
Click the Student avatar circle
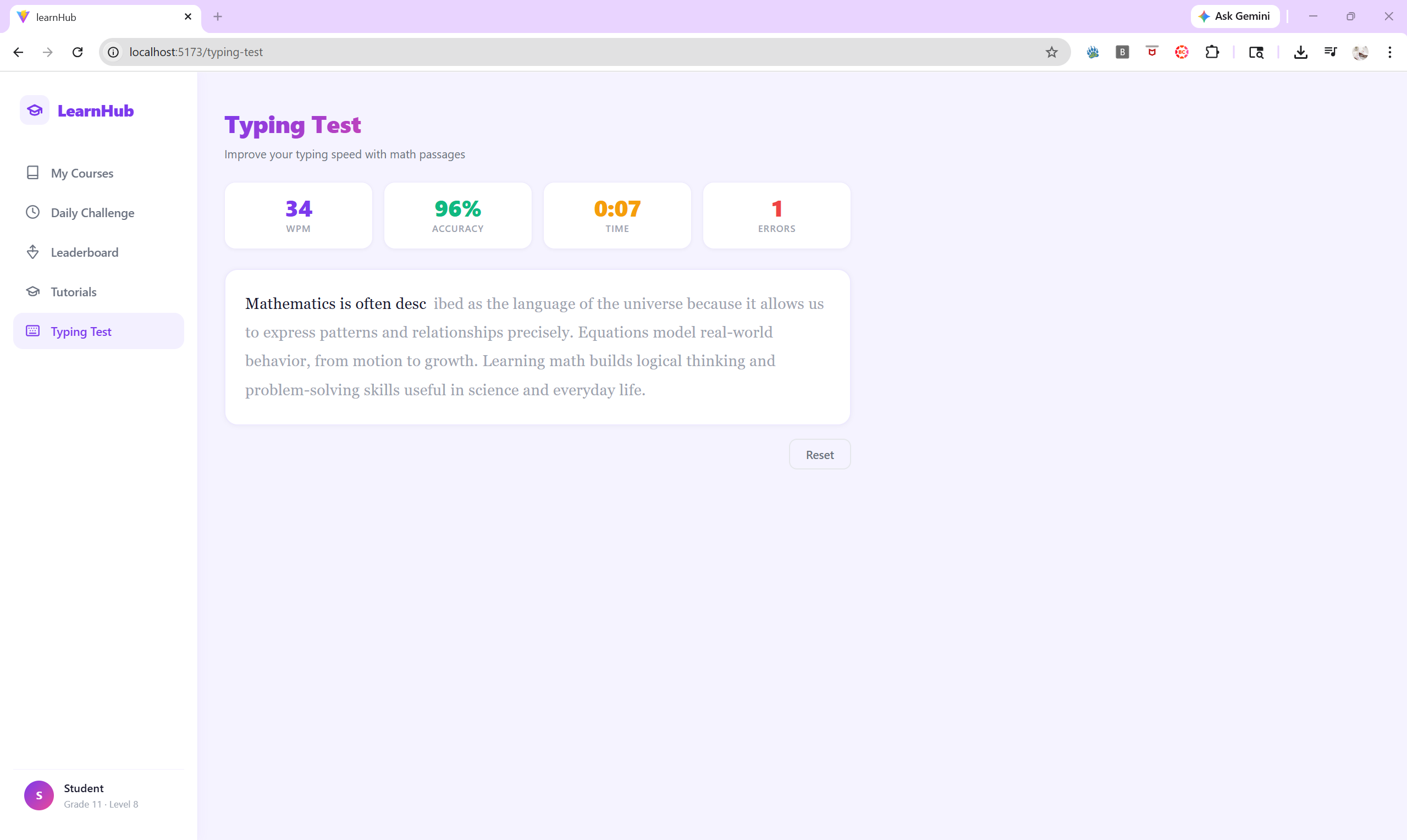(38, 795)
